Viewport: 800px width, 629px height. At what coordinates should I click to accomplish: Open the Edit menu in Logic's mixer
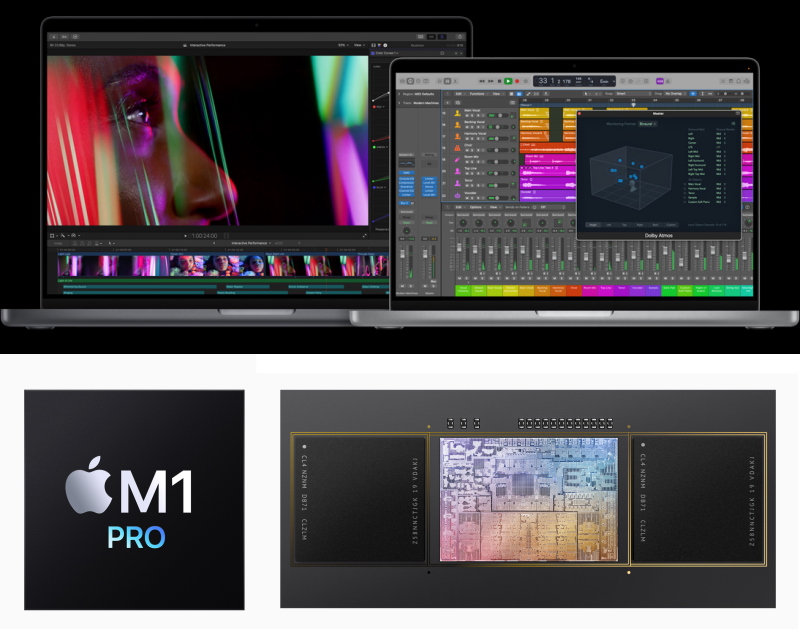[459, 207]
